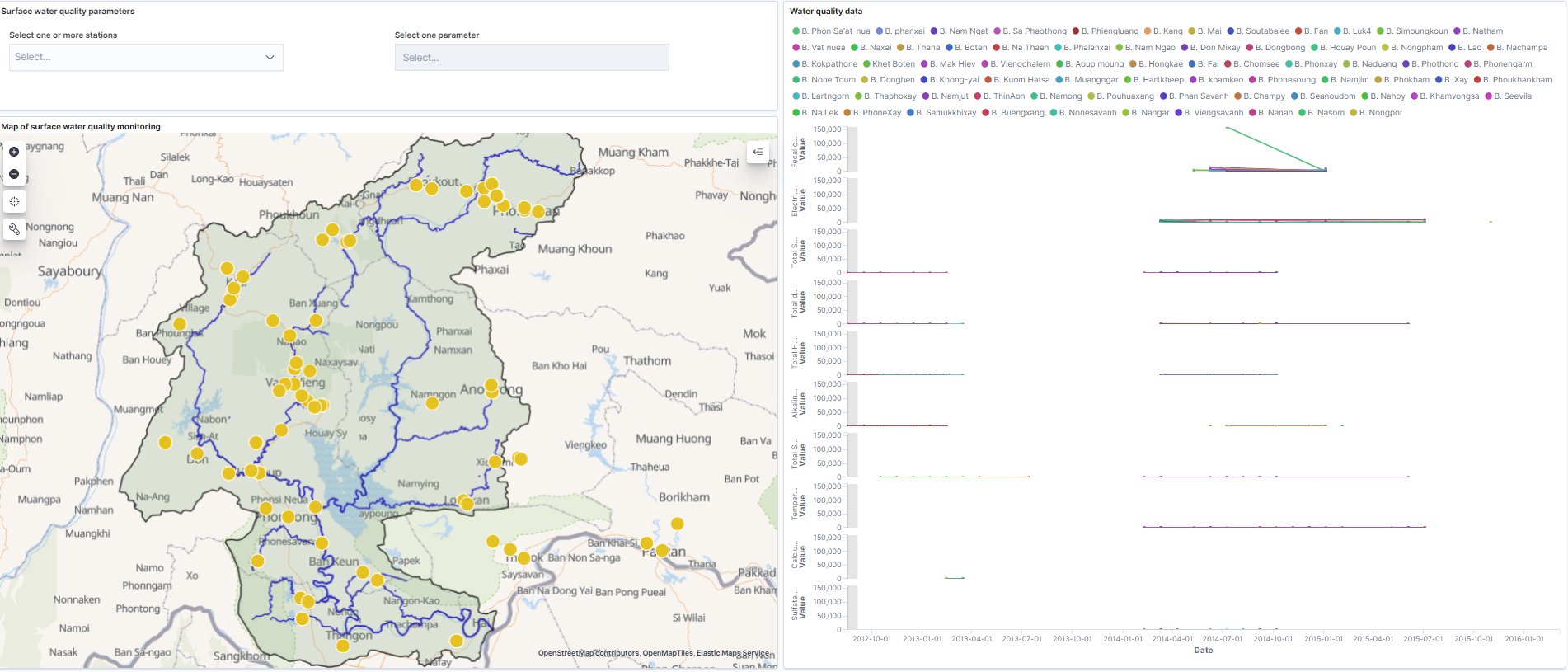This screenshot has width=1568, height=672.
Task: Toggle B. Phon Sa'at-nua series in legend
Action: pos(834,31)
